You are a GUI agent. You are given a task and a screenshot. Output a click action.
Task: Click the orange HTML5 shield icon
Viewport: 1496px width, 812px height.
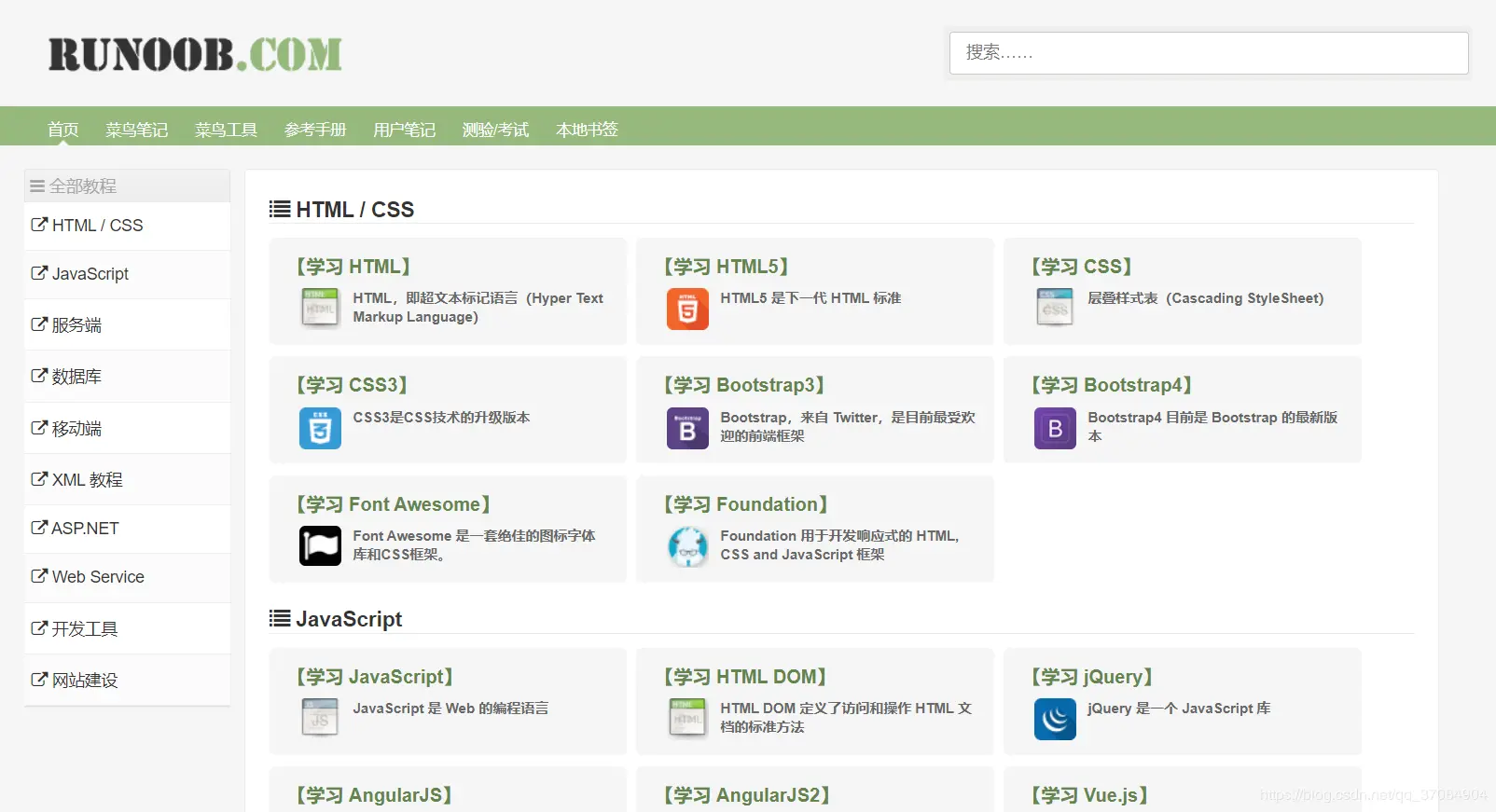687,310
